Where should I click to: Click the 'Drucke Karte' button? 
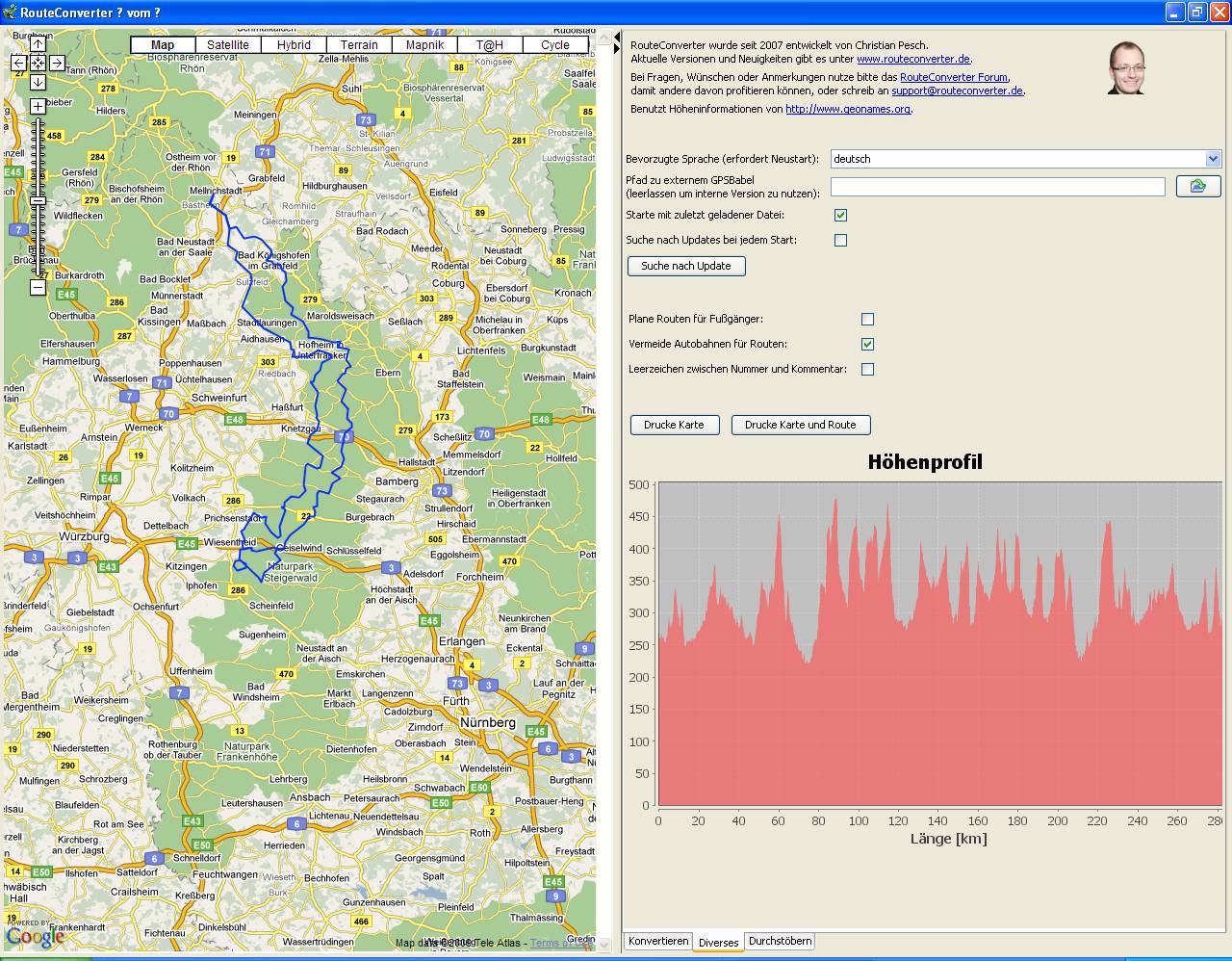coord(674,425)
